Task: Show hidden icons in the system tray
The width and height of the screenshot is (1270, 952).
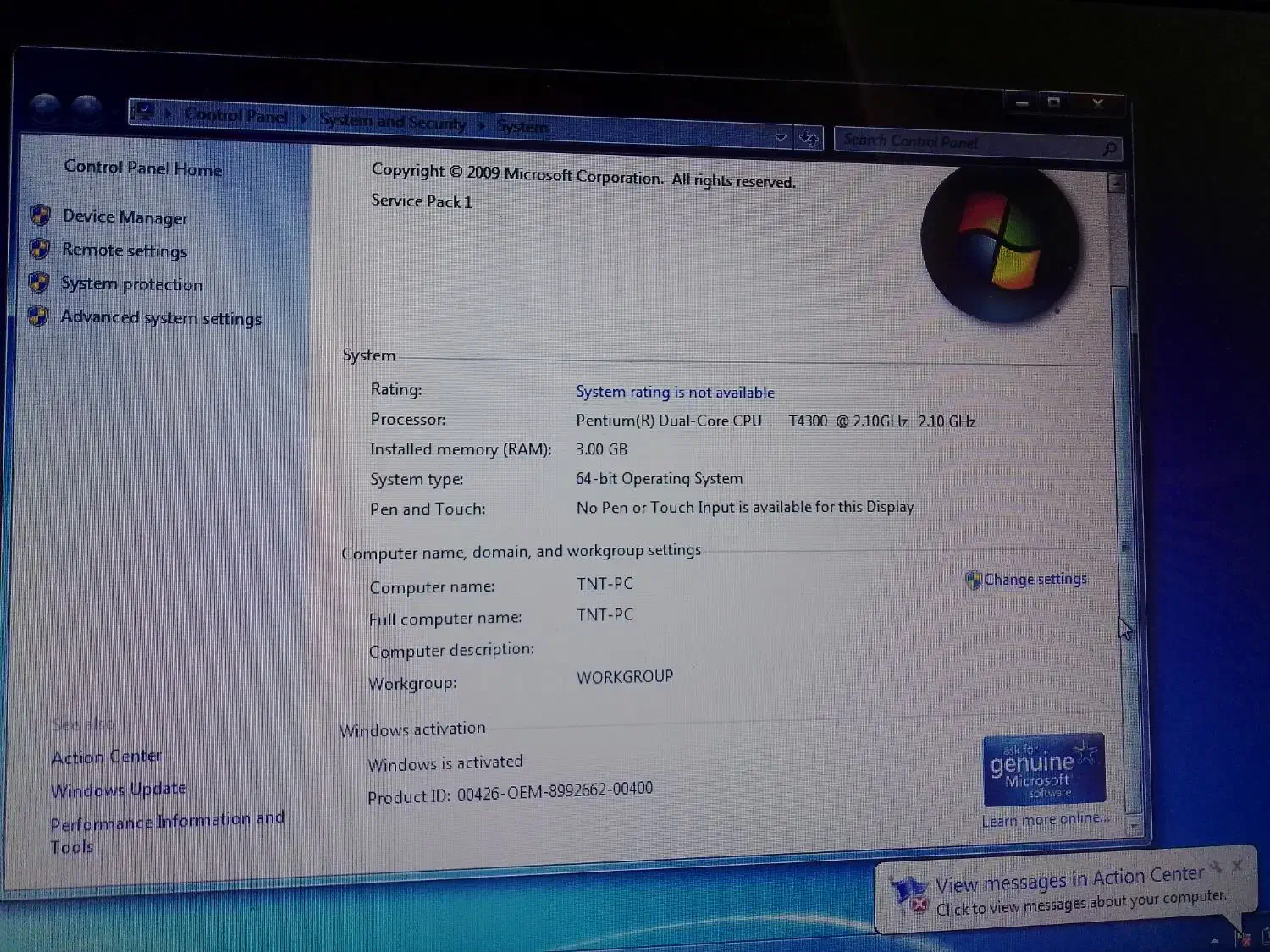Action: [x=1215, y=940]
